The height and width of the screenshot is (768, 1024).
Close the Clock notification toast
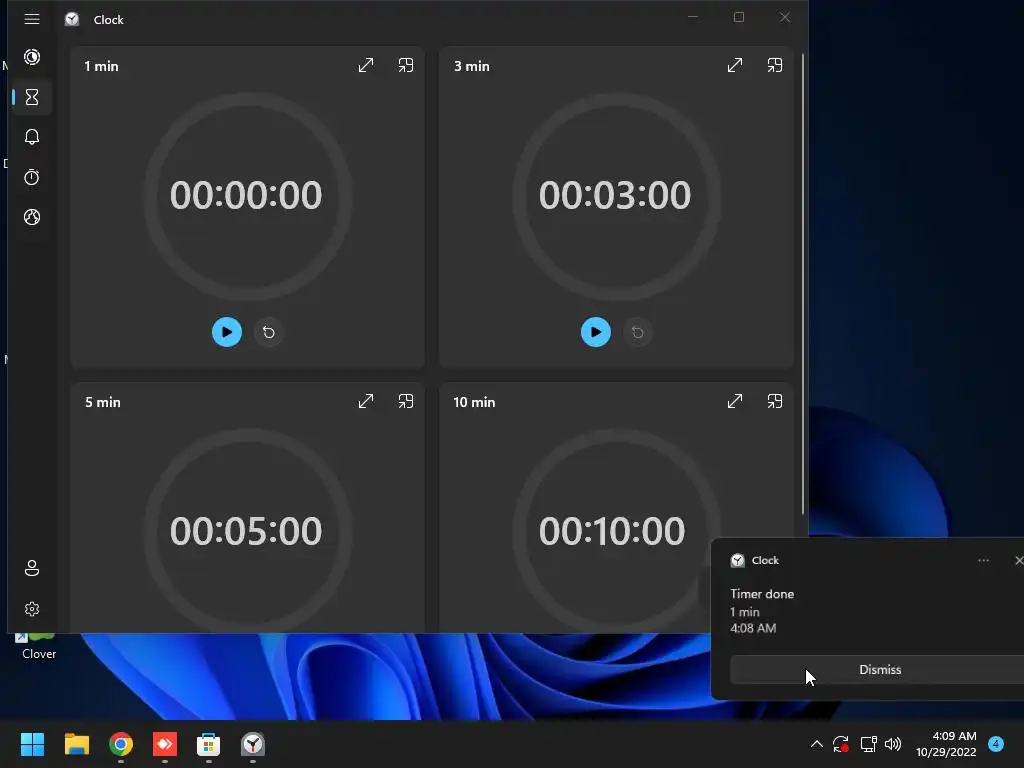[1018, 560]
